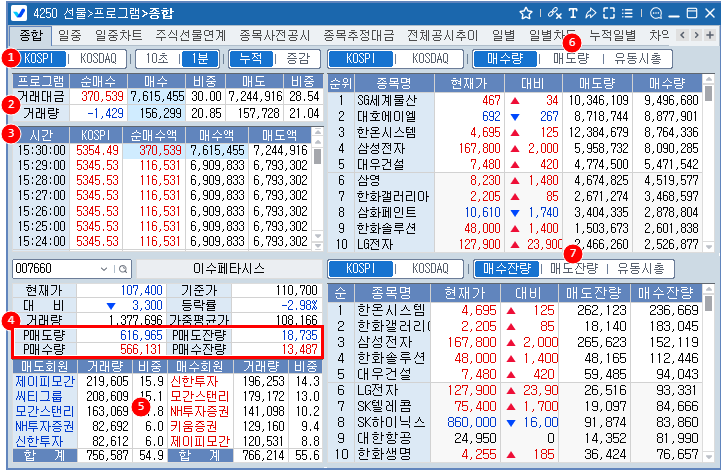Switch interval to 10초
The height and width of the screenshot is (471, 722).
[x=152, y=59]
